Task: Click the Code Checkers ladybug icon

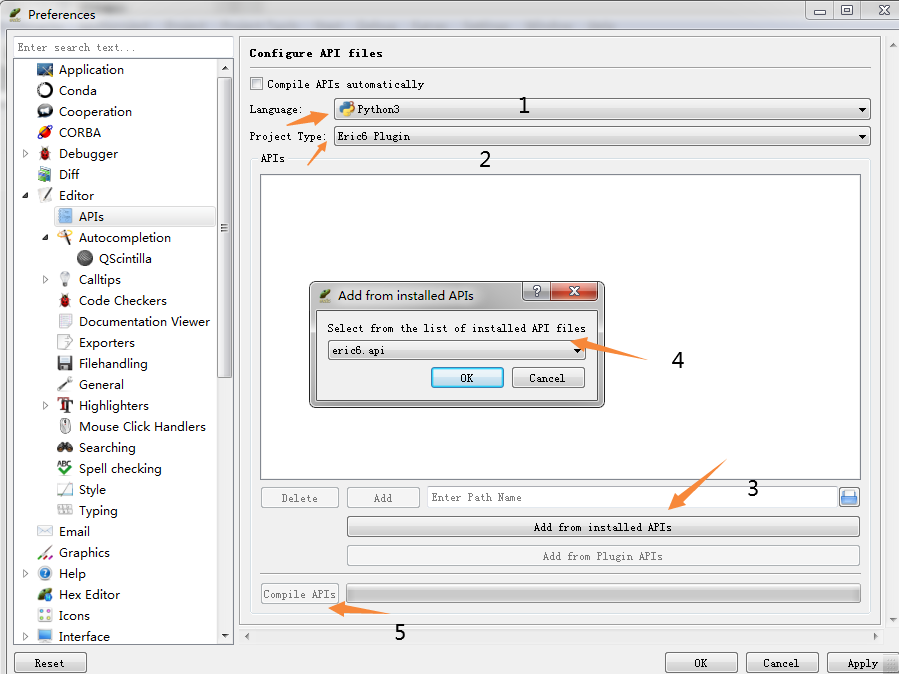Action: [65, 300]
